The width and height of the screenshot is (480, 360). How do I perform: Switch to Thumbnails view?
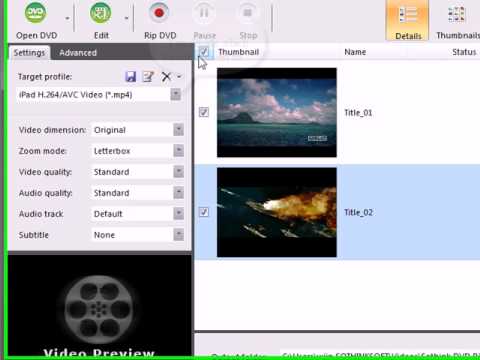pos(457,20)
